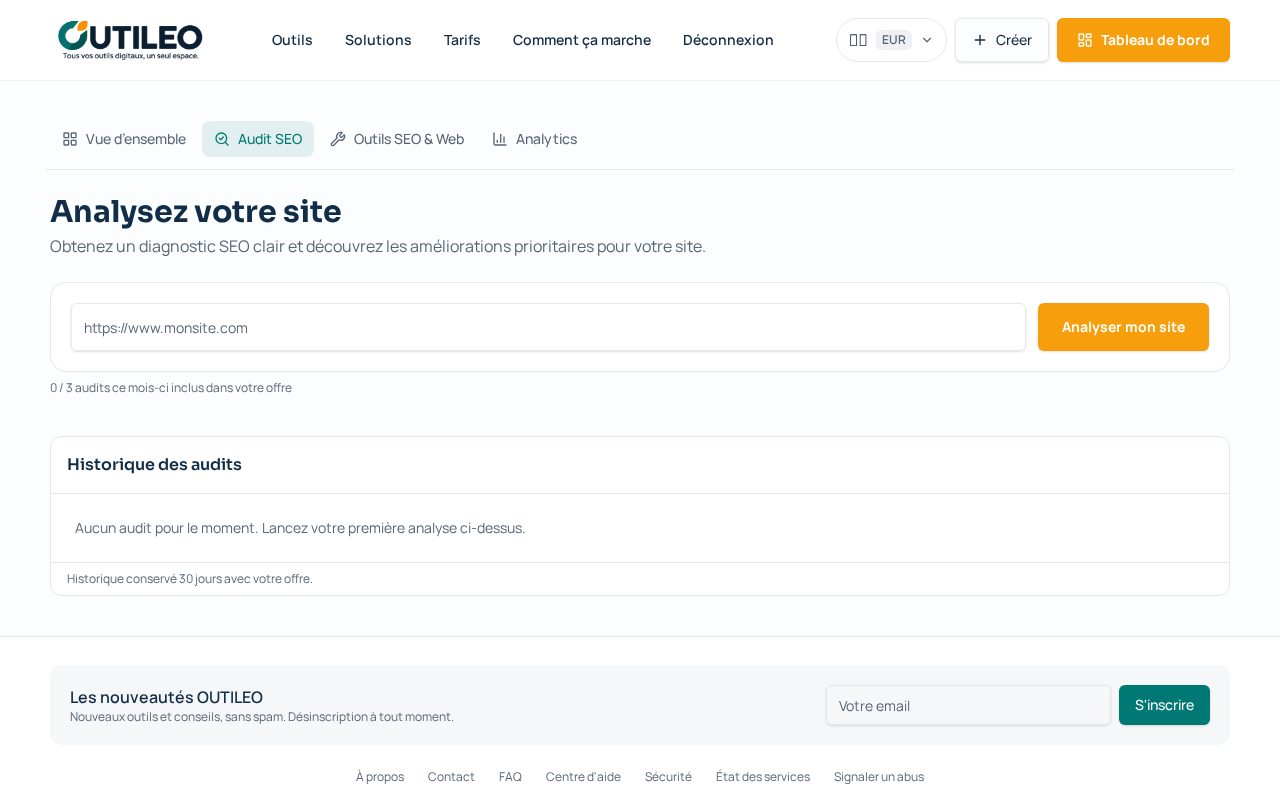The height and width of the screenshot is (800, 1280).
Task: Switch to the Analytics tab
Action: (535, 139)
